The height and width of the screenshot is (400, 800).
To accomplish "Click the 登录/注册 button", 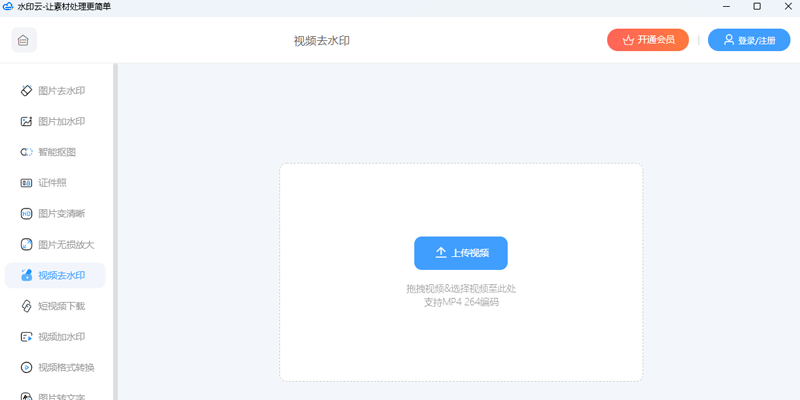I will click(x=749, y=40).
